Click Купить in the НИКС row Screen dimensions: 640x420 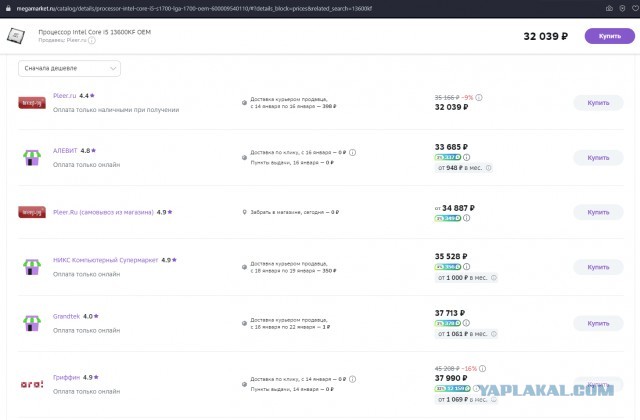coord(598,267)
